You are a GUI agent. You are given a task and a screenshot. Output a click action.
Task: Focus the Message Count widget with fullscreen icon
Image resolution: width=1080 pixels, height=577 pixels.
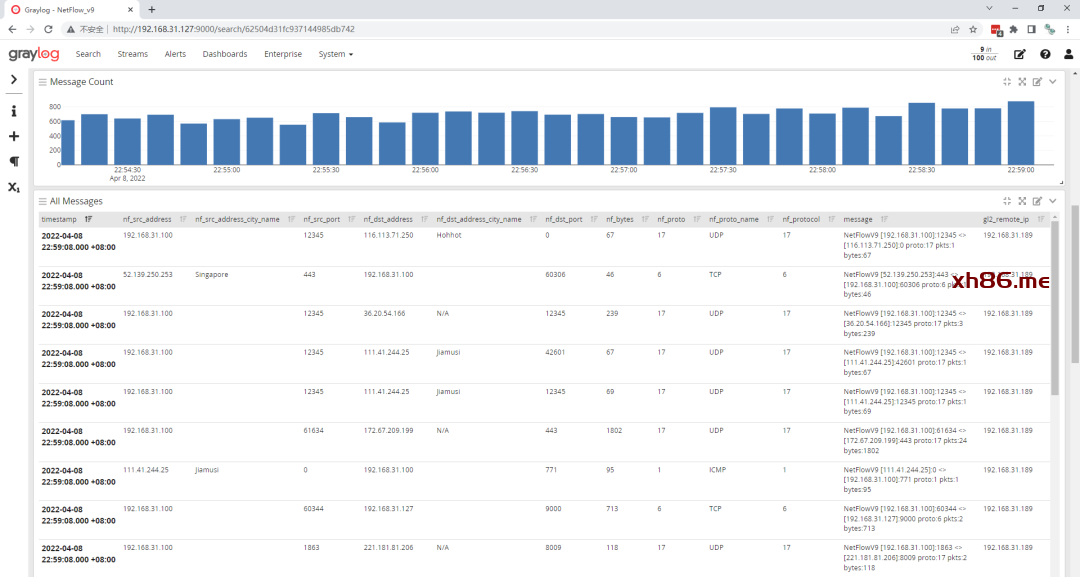(1022, 82)
